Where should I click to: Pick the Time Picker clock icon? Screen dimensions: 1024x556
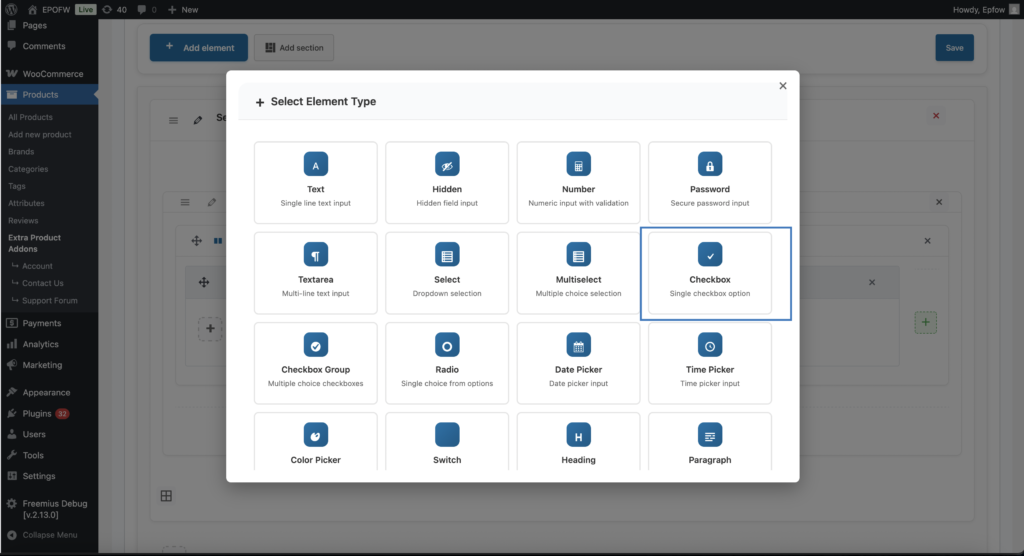710,345
